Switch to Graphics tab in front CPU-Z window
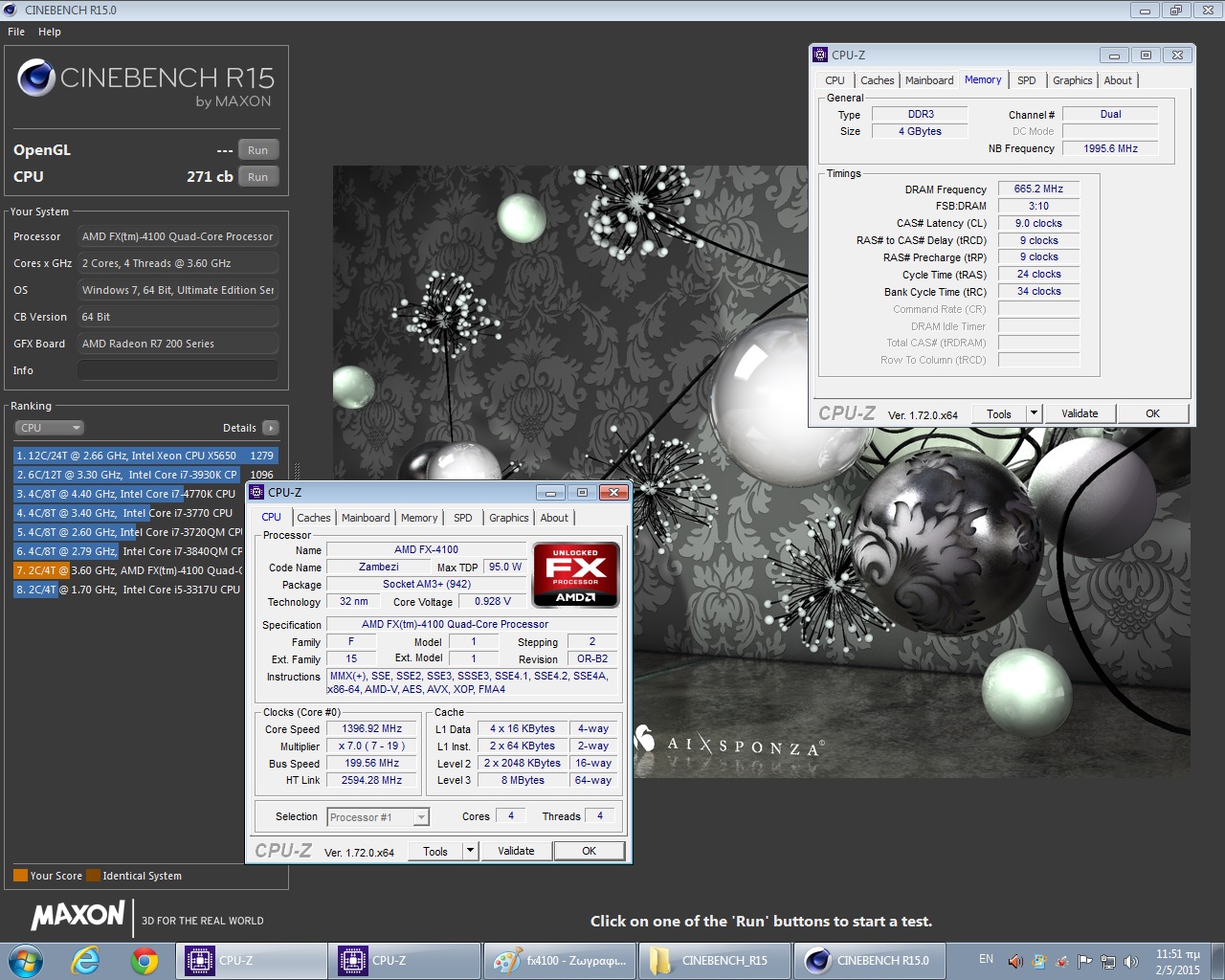Viewport: 1225px width, 980px height. 508,518
